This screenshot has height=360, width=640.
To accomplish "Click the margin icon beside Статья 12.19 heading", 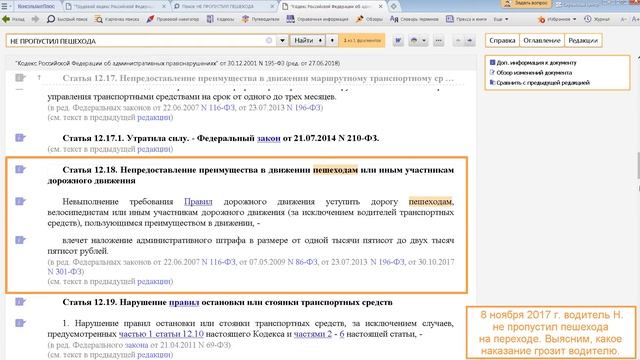I will pos(20,302).
